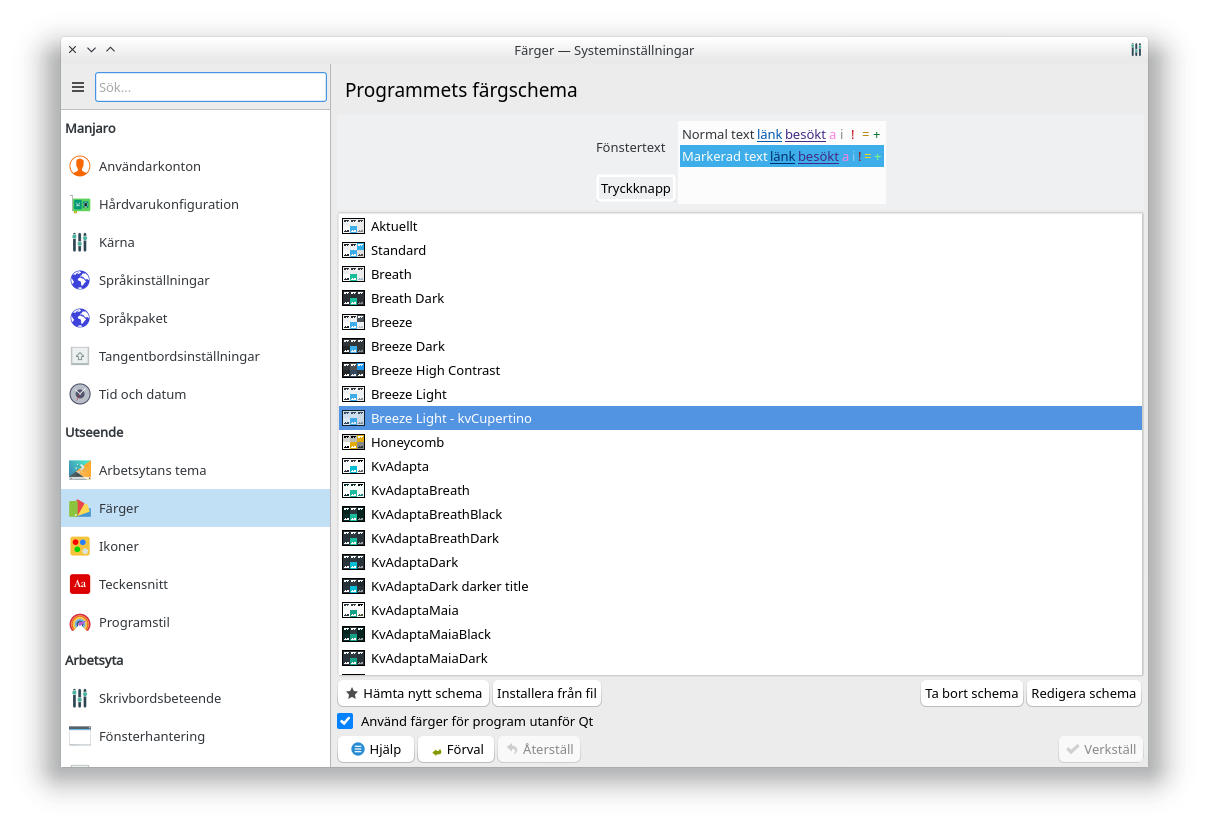
Task: Click 'besökt' link in Markerad text row
Action: [x=818, y=156]
